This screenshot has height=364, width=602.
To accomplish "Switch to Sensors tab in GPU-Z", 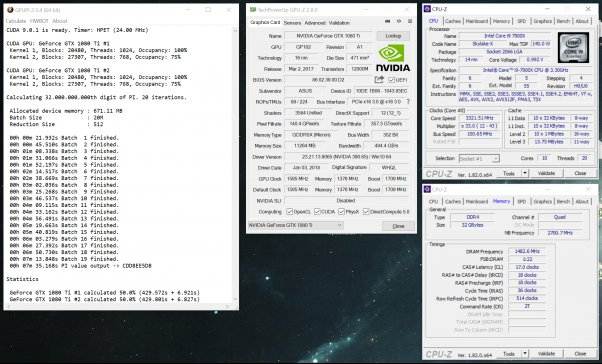I will pyautogui.click(x=292, y=23).
